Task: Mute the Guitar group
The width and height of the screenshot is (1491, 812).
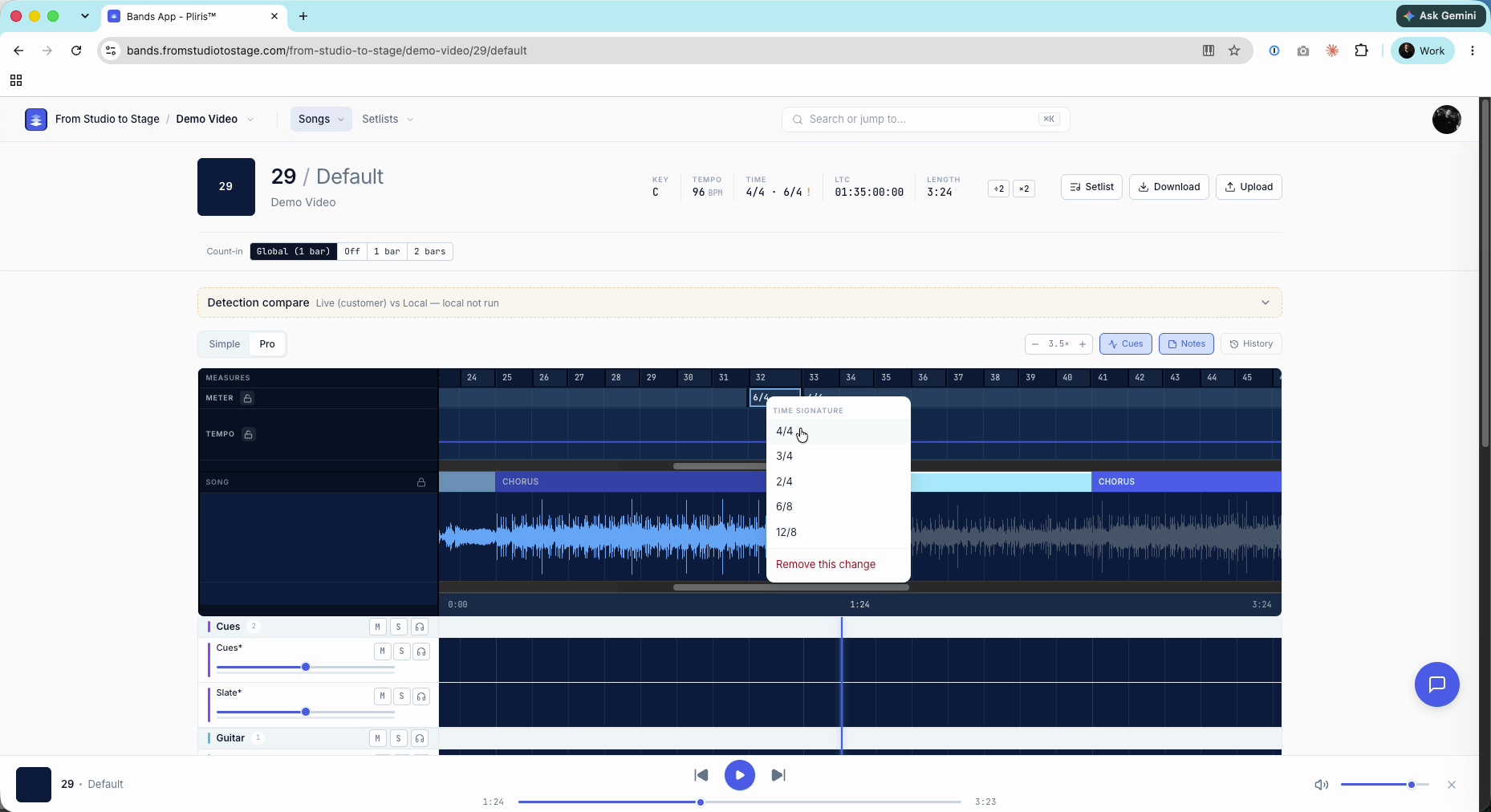Action: tap(378, 738)
